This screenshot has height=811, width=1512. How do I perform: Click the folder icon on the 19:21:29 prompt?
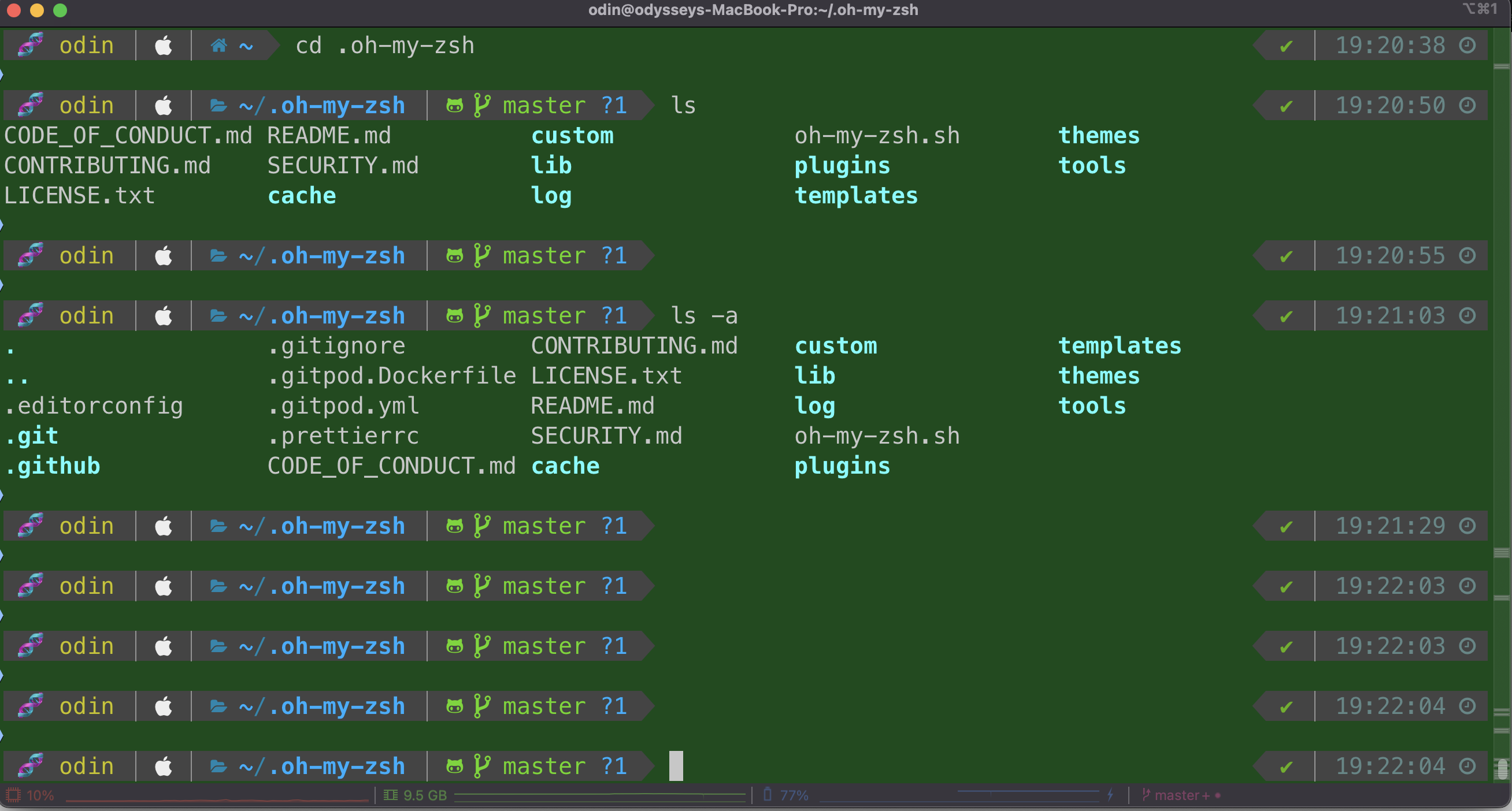[x=218, y=526]
